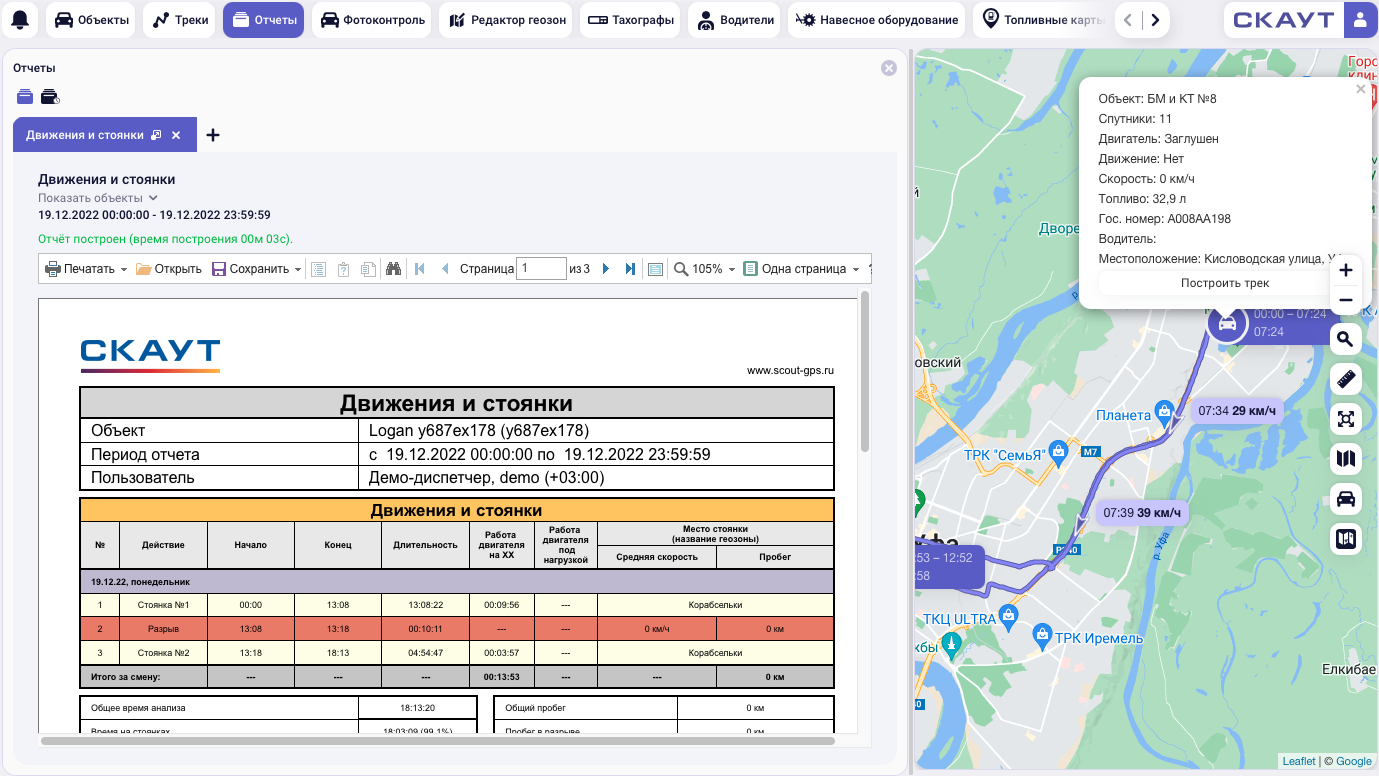Expand the Показать объекты section
Screen dimensions: 1379x776
98,198
